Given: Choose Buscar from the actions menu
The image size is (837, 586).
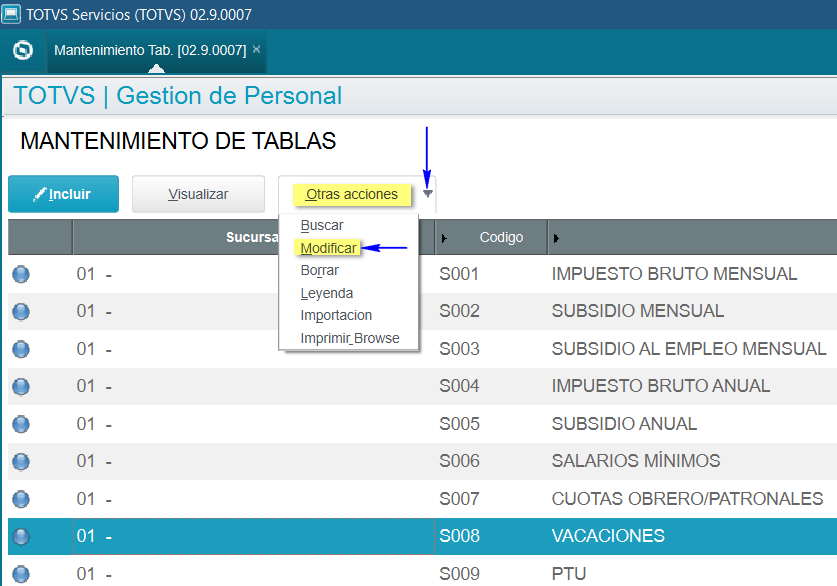Looking at the screenshot, I should pyautogui.click(x=322, y=225).
